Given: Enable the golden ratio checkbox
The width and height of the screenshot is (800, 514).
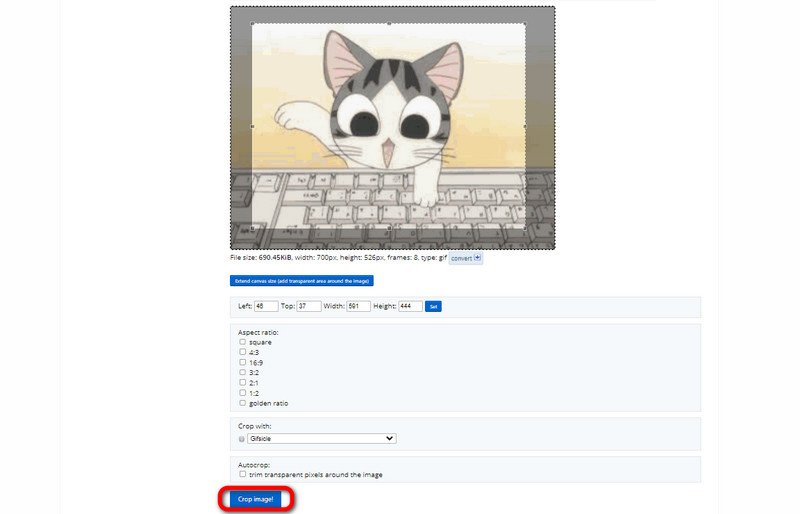Looking at the screenshot, I should 242,403.
